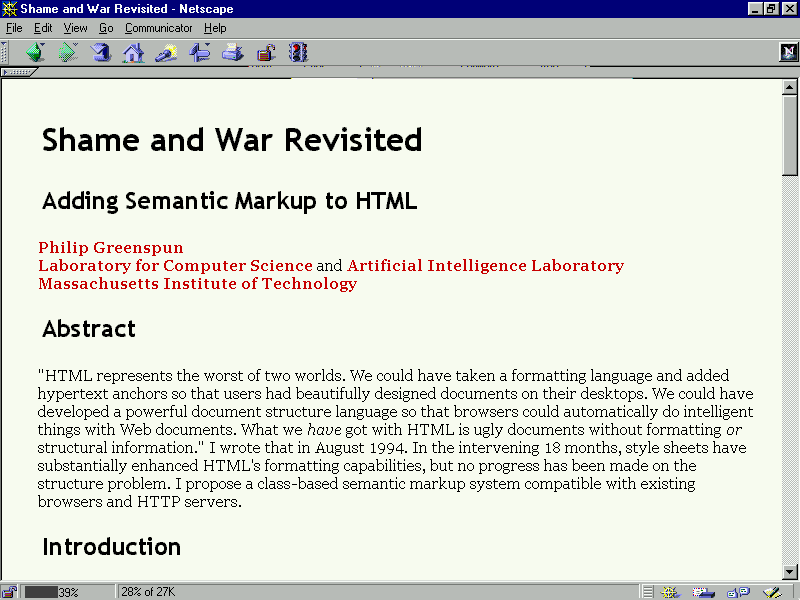This screenshot has width=800, height=600.
Task: Open the Communicator menu
Action: pos(159,28)
